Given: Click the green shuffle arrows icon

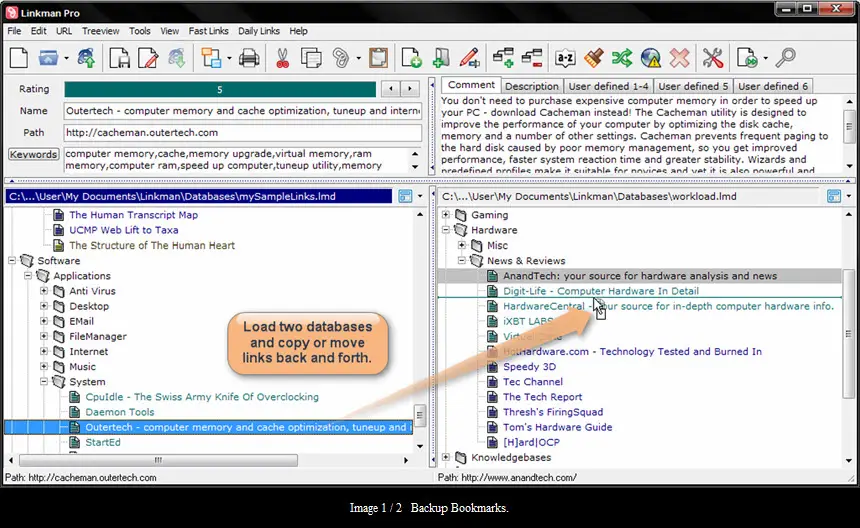Looking at the screenshot, I should (x=622, y=58).
